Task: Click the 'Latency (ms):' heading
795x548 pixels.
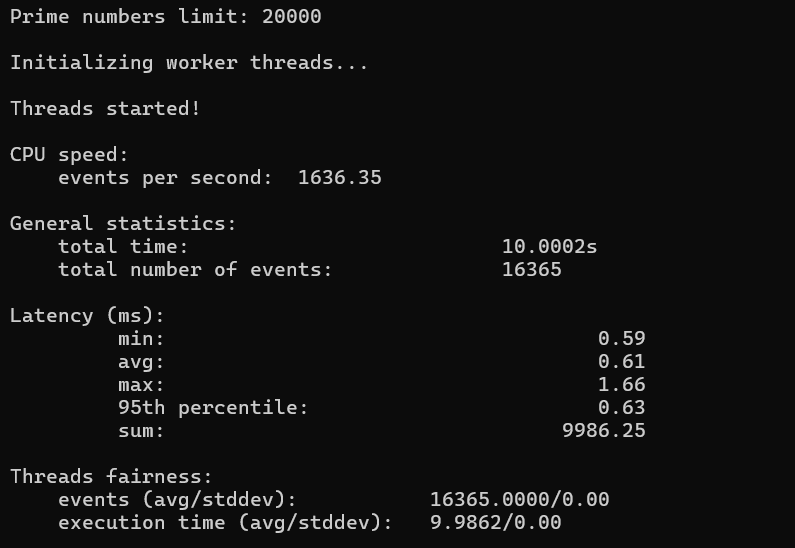Action: 87,316
